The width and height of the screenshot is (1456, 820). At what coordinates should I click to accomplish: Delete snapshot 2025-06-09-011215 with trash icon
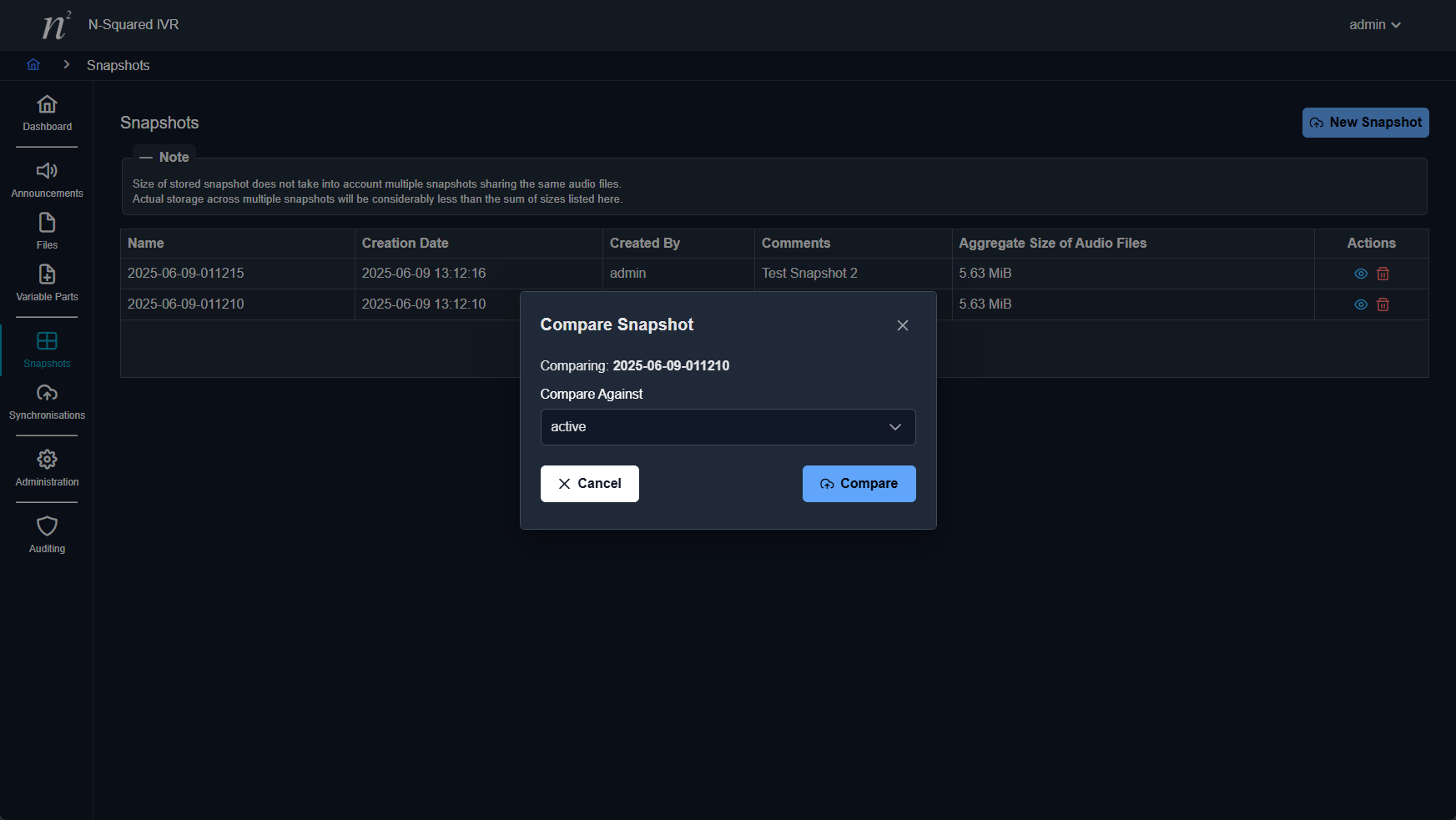[x=1383, y=274]
